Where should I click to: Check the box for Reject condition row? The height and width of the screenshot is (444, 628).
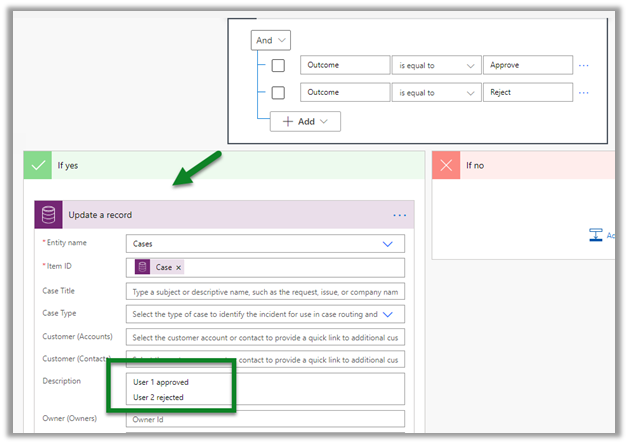(279, 93)
